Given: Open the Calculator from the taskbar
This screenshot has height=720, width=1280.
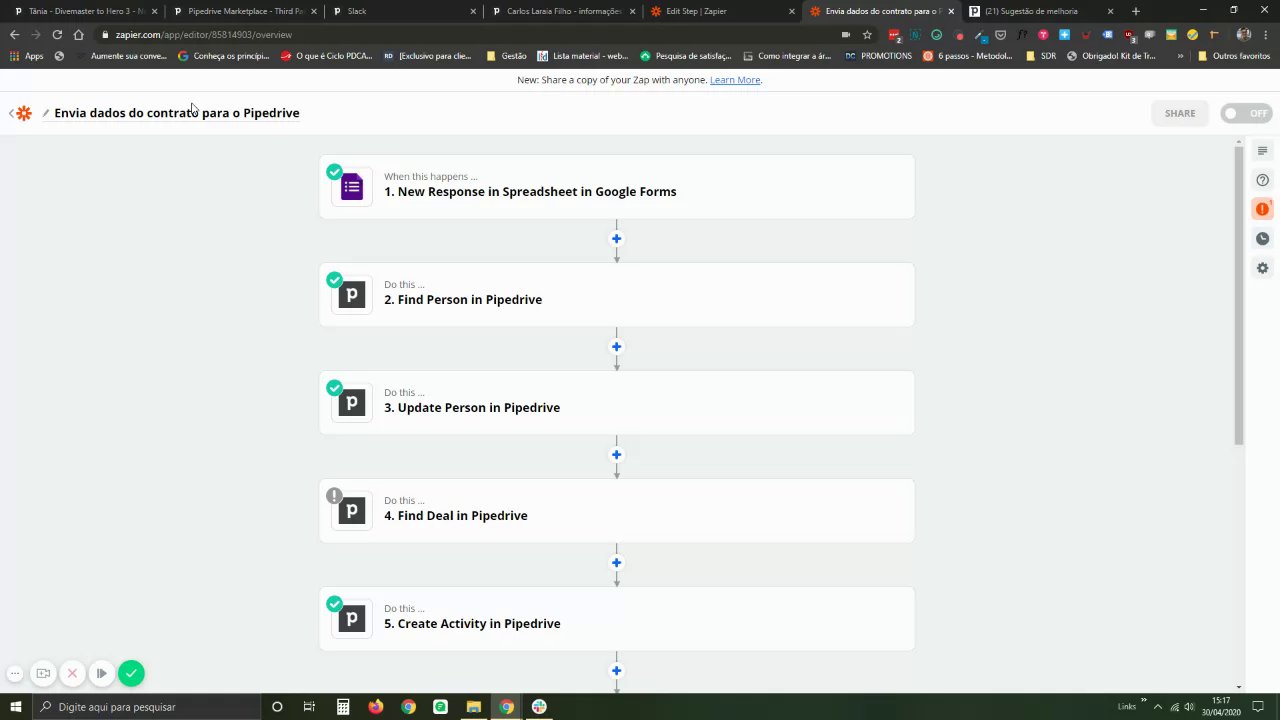Looking at the screenshot, I should (x=343, y=707).
